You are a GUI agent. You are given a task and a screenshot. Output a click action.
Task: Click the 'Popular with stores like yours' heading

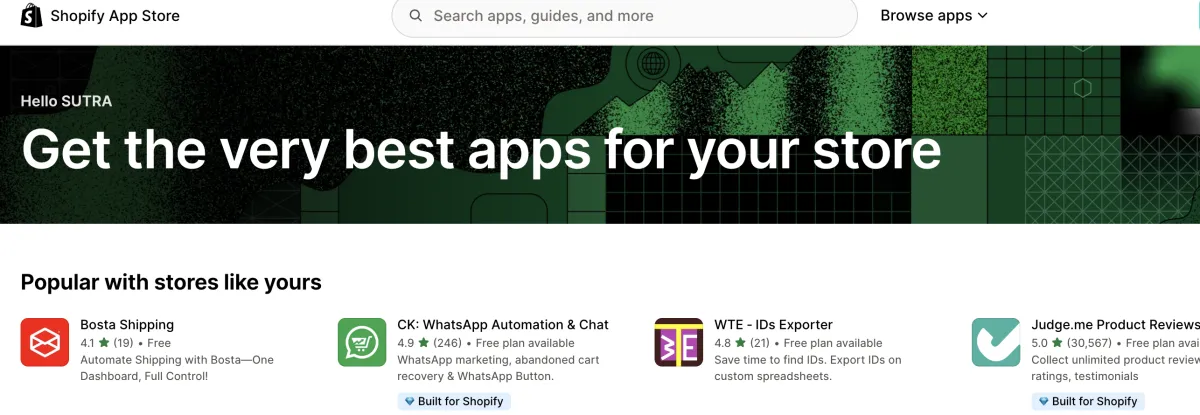pos(171,282)
